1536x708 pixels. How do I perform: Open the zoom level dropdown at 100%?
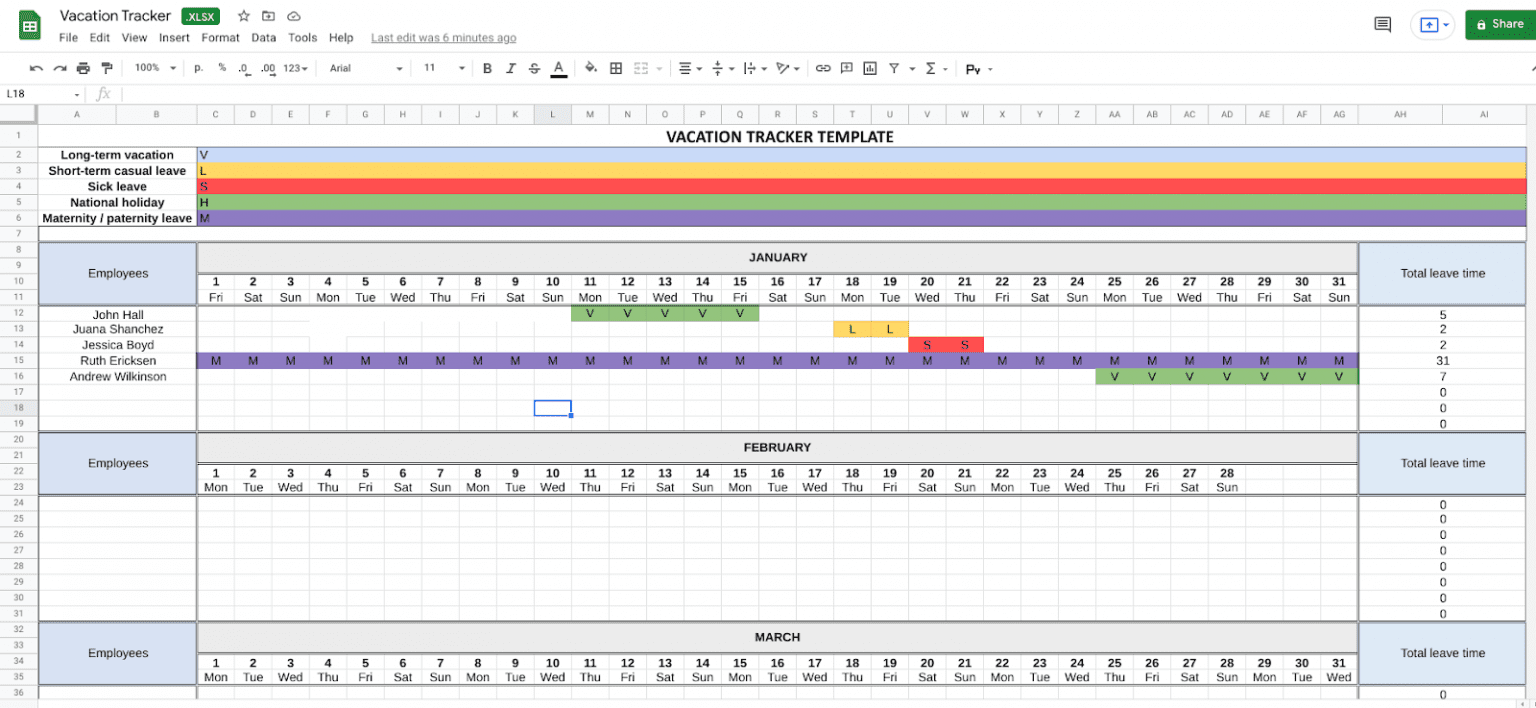point(155,68)
